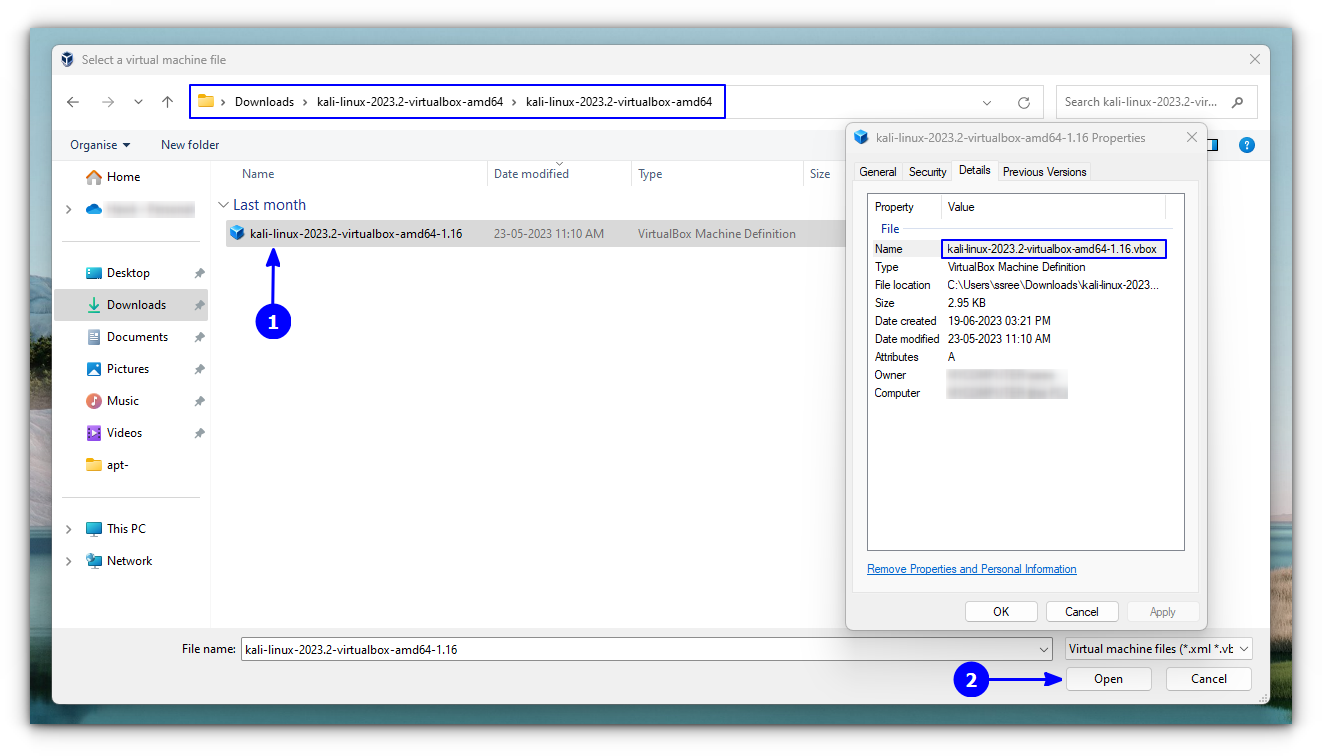Screen dimensions: 1322x756
Task: Open Desktop in the sidebar
Action: (x=129, y=273)
